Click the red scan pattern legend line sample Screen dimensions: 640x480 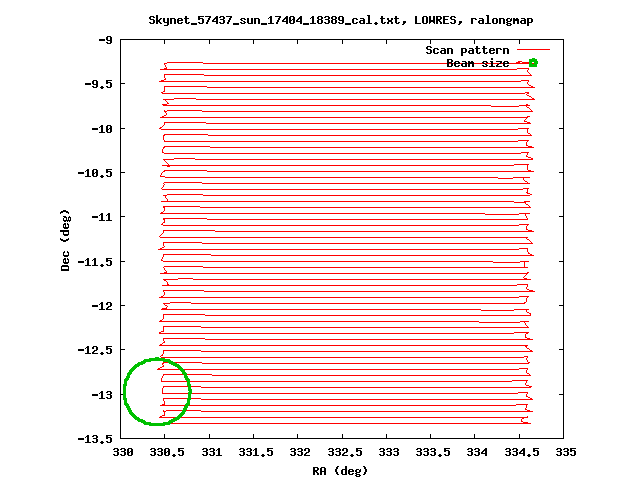533,49
